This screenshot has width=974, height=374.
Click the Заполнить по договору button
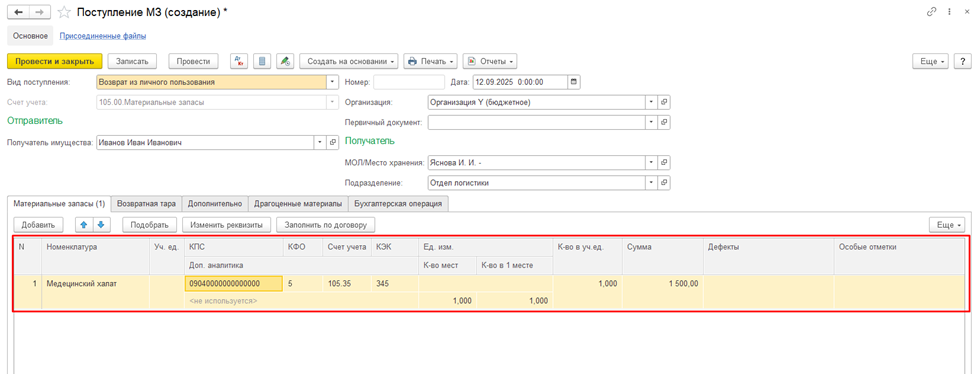pos(326,224)
